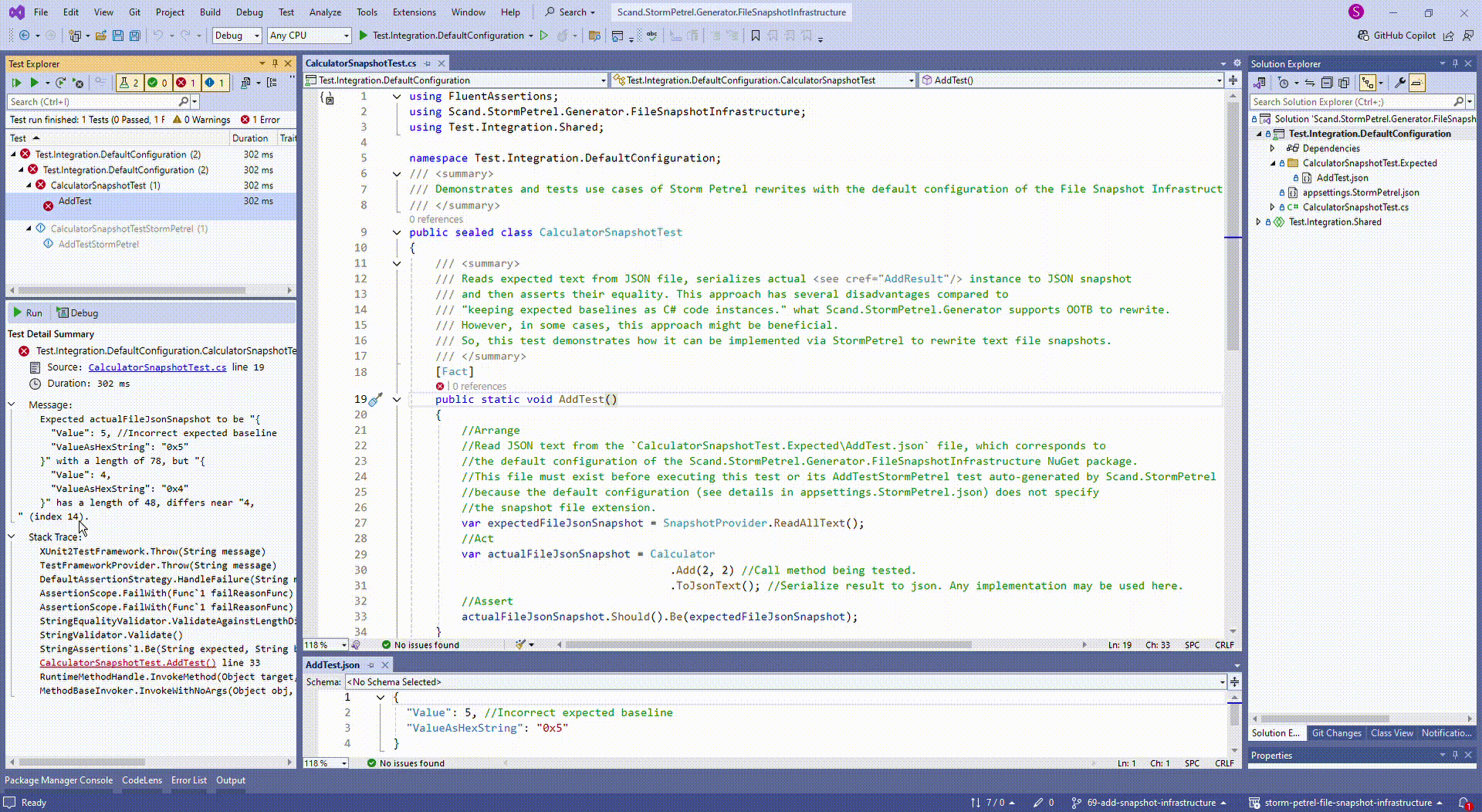Collapse the Message section in test details
1482x812 pixels.
pos(12,404)
